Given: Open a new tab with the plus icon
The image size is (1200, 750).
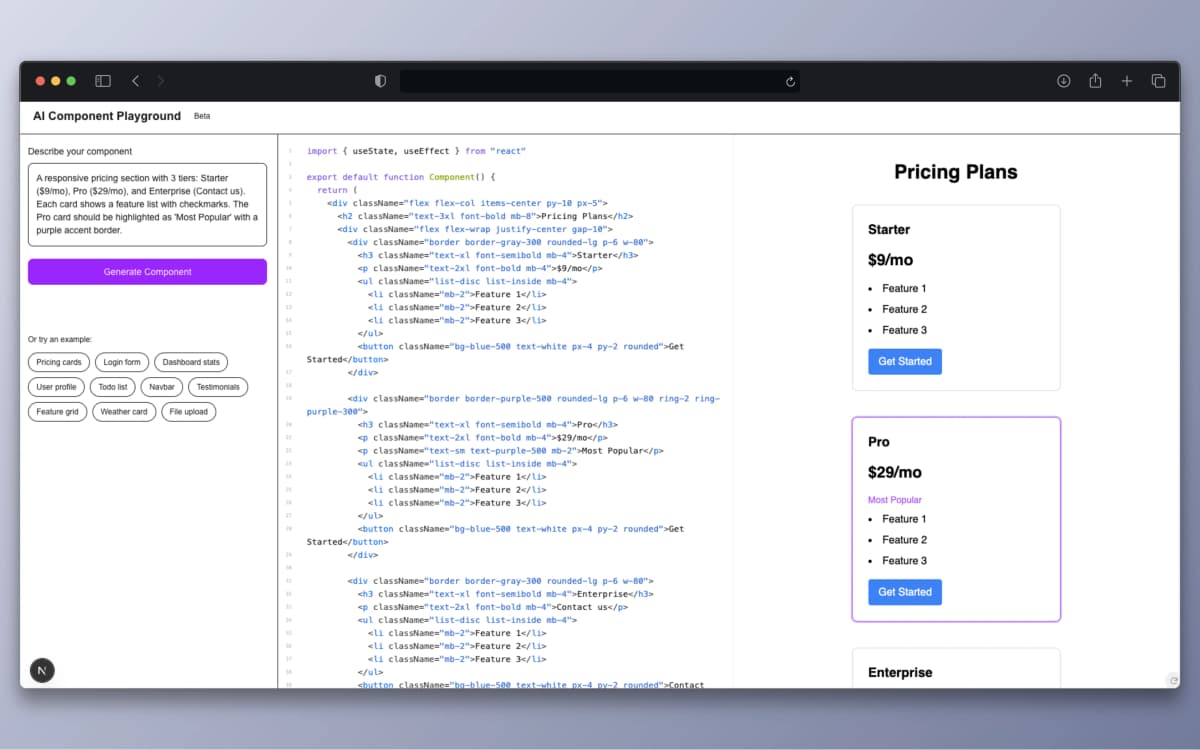Looking at the screenshot, I should click(x=1127, y=81).
